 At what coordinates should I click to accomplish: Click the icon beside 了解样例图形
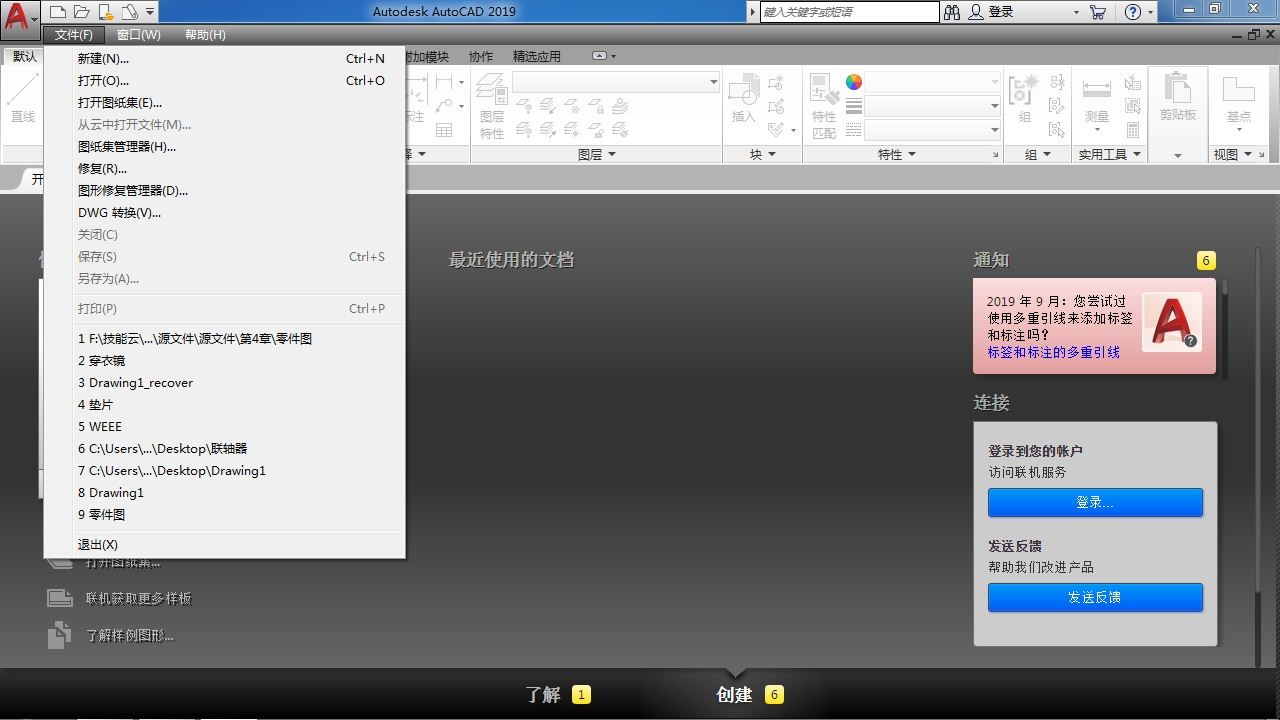point(60,635)
